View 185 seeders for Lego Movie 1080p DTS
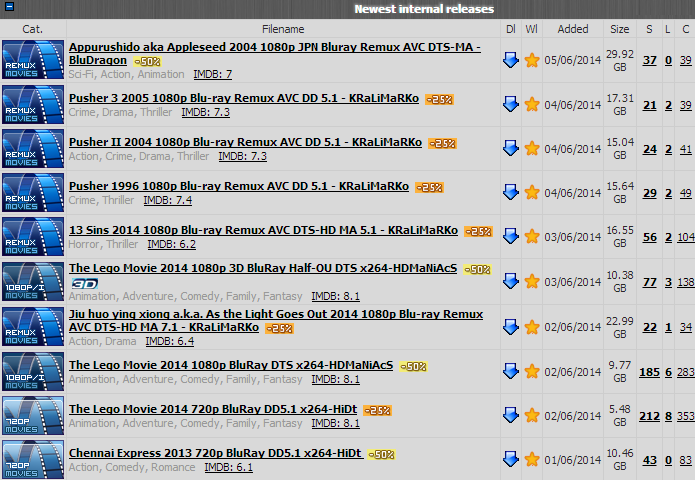The height and width of the screenshot is (480, 695). (649, 372)
